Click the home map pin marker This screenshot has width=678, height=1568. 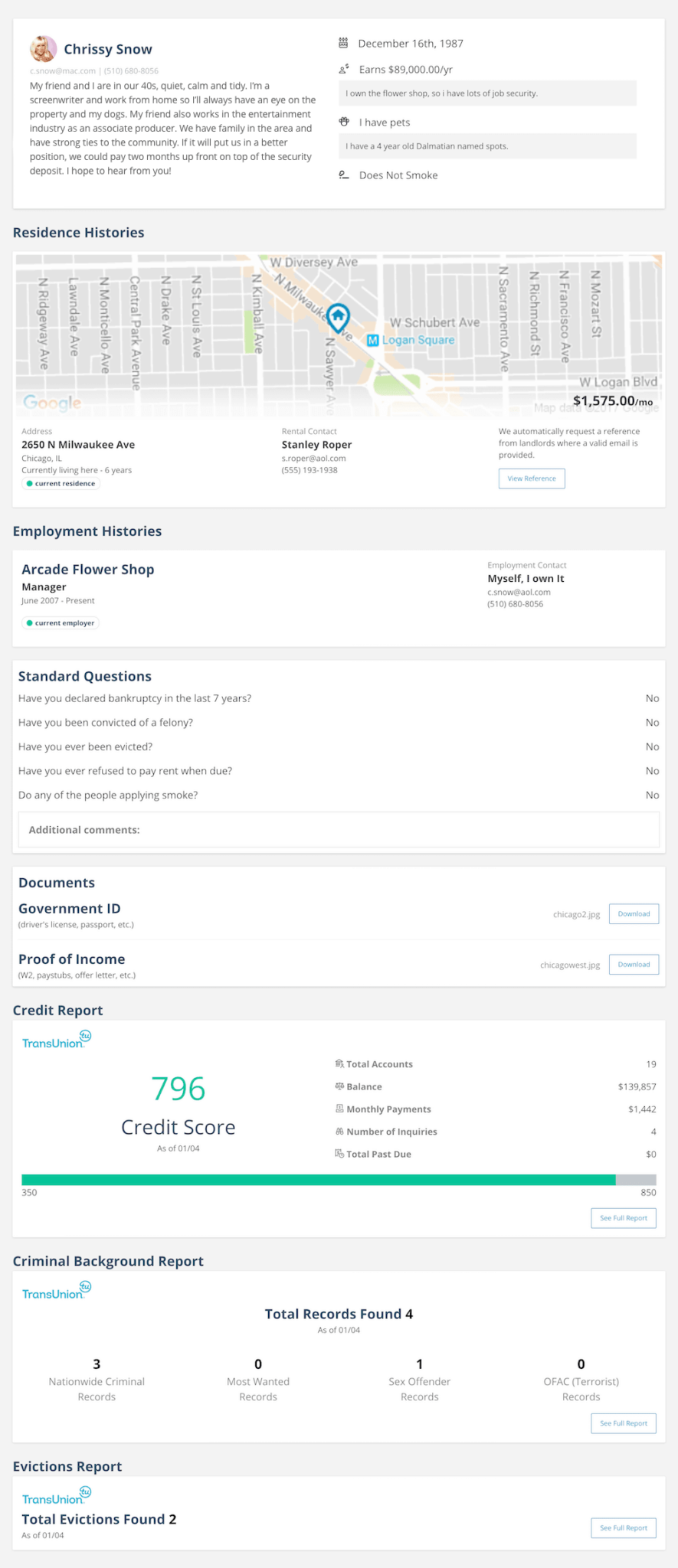(x=338, y=317)
